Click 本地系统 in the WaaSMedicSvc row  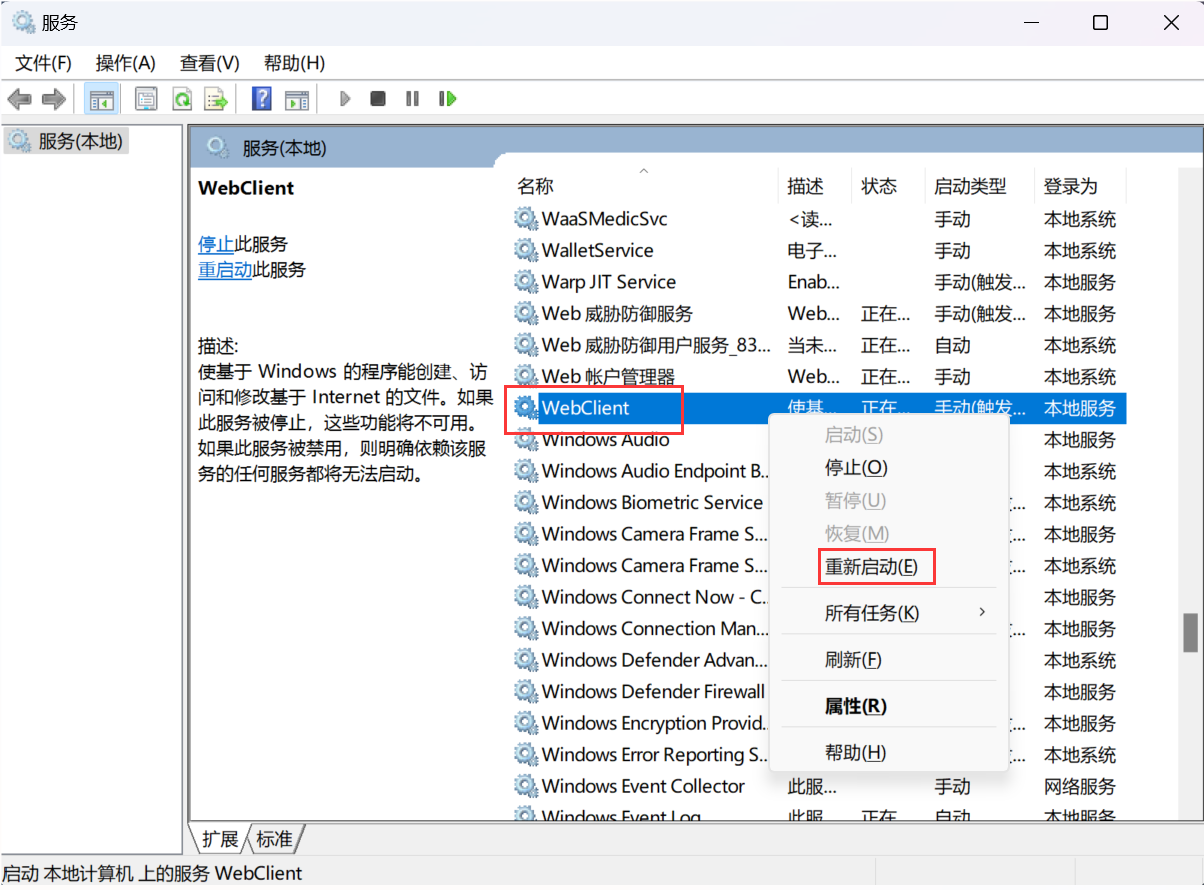(1080, 218)
